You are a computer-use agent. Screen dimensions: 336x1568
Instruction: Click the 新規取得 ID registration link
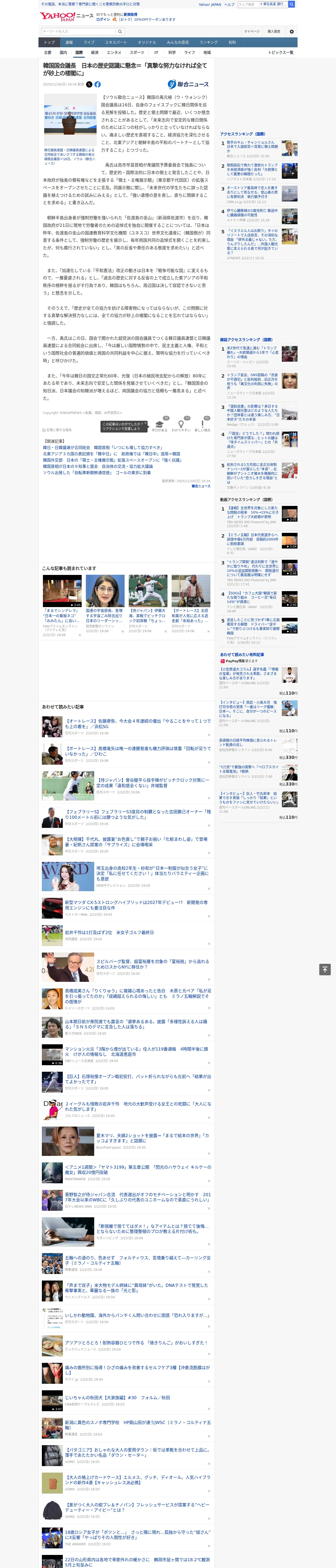pos(131,14)
